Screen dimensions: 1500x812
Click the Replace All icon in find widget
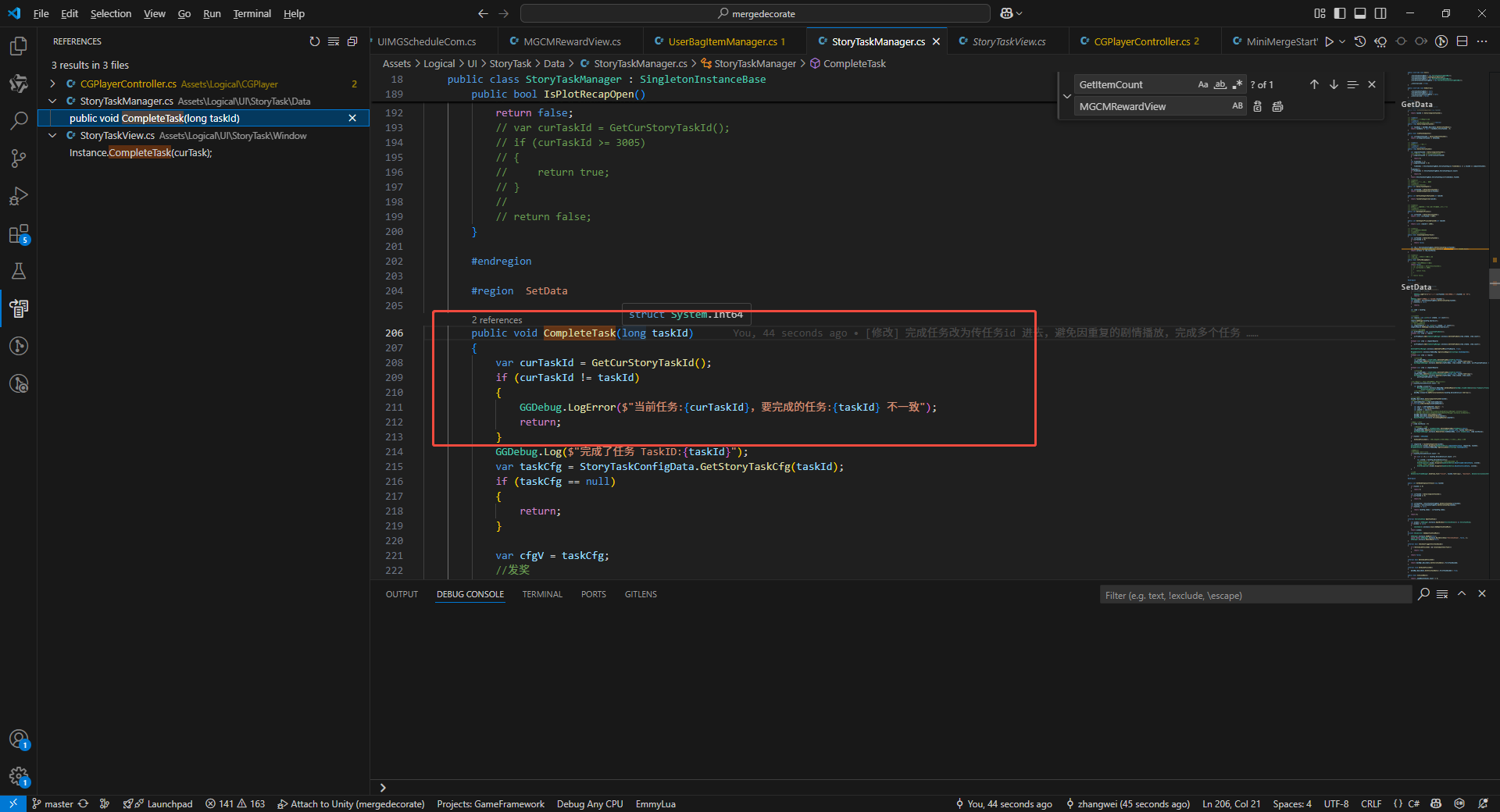[1277, 106]
